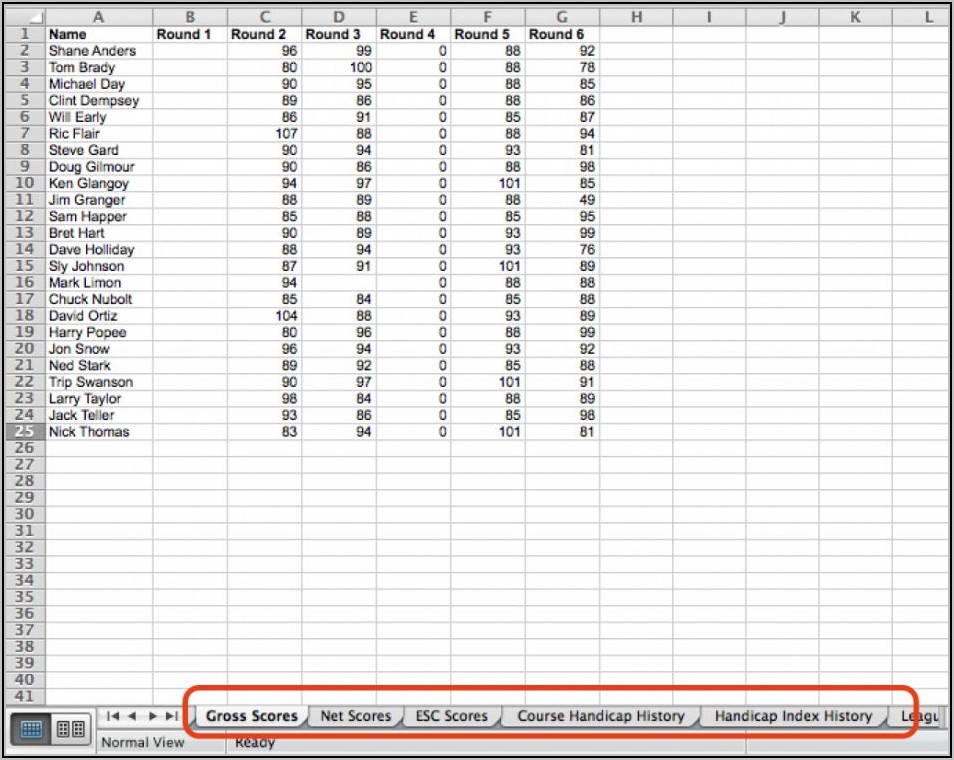Click the Round 2 header cell
The height and width of the screenshot is (760, 954).
coord(265,34)
